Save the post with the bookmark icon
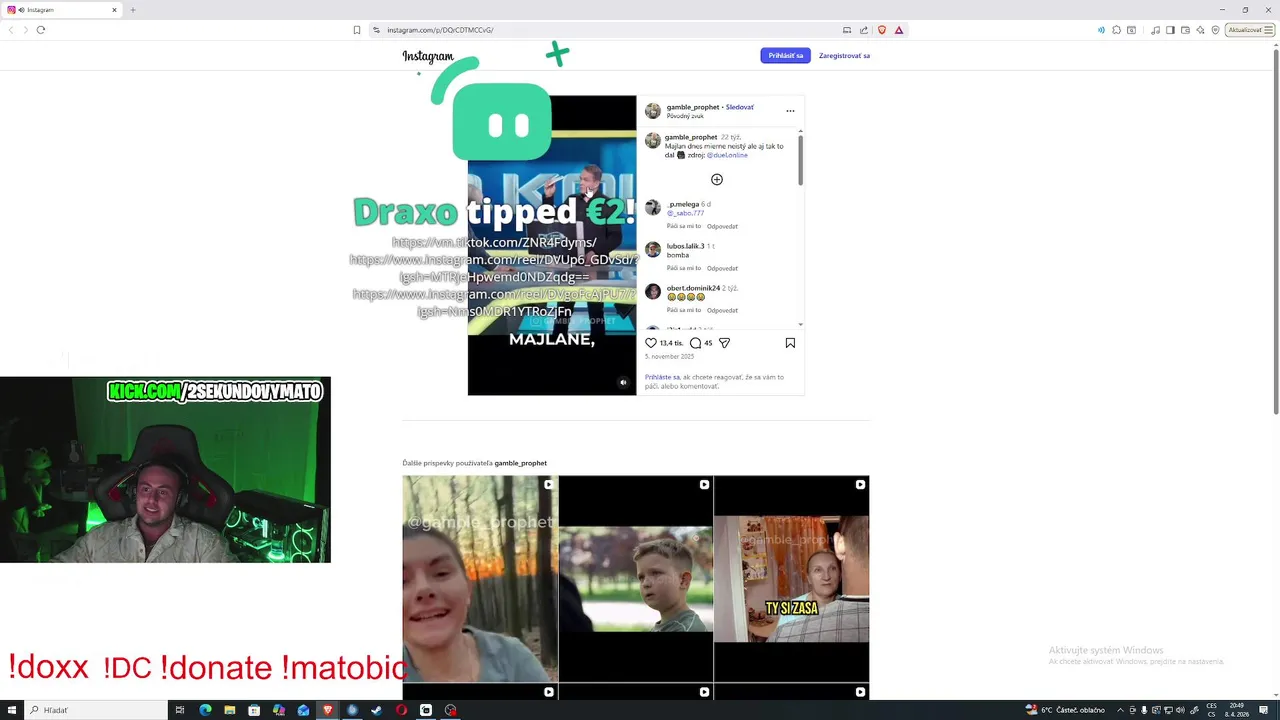The image size is (1280, 720). click(x=790, y=343)
